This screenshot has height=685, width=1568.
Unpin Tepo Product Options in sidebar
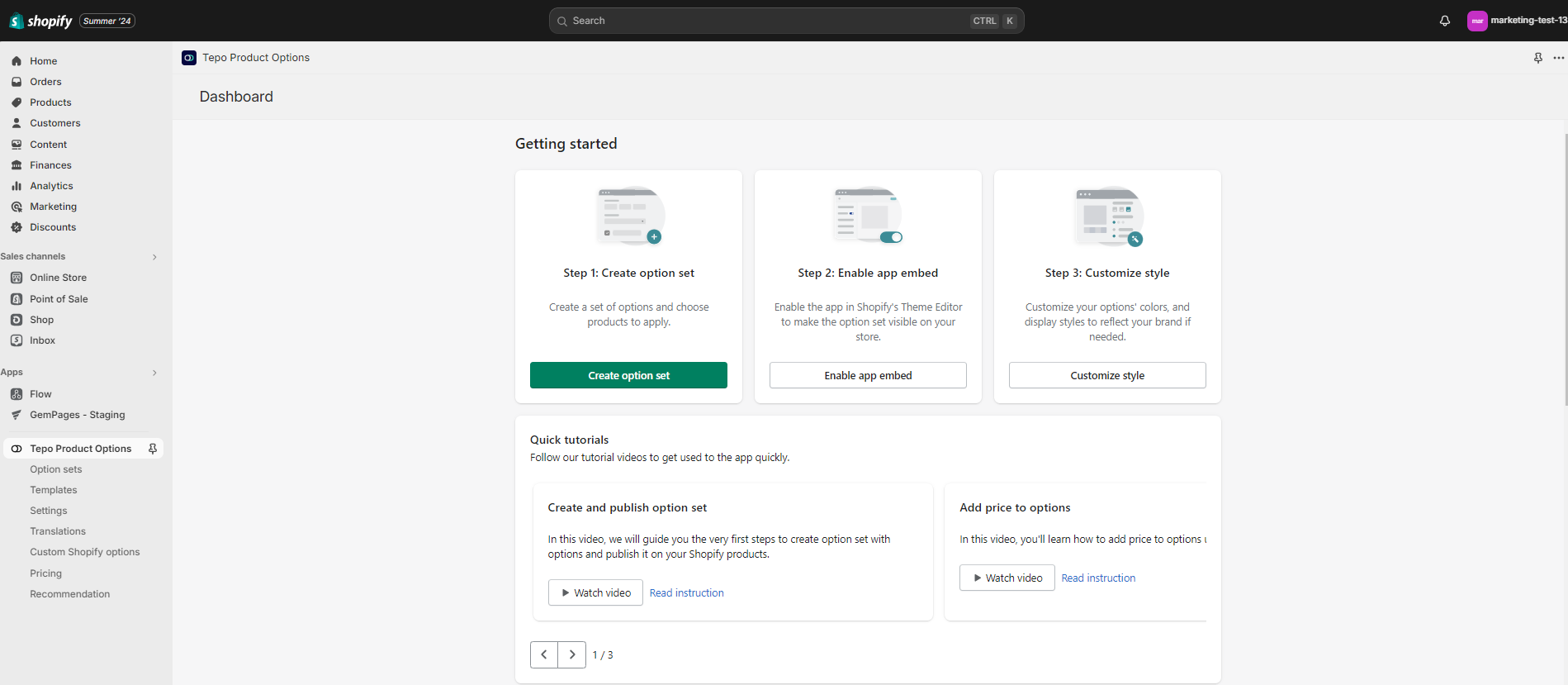coord(153,449)
